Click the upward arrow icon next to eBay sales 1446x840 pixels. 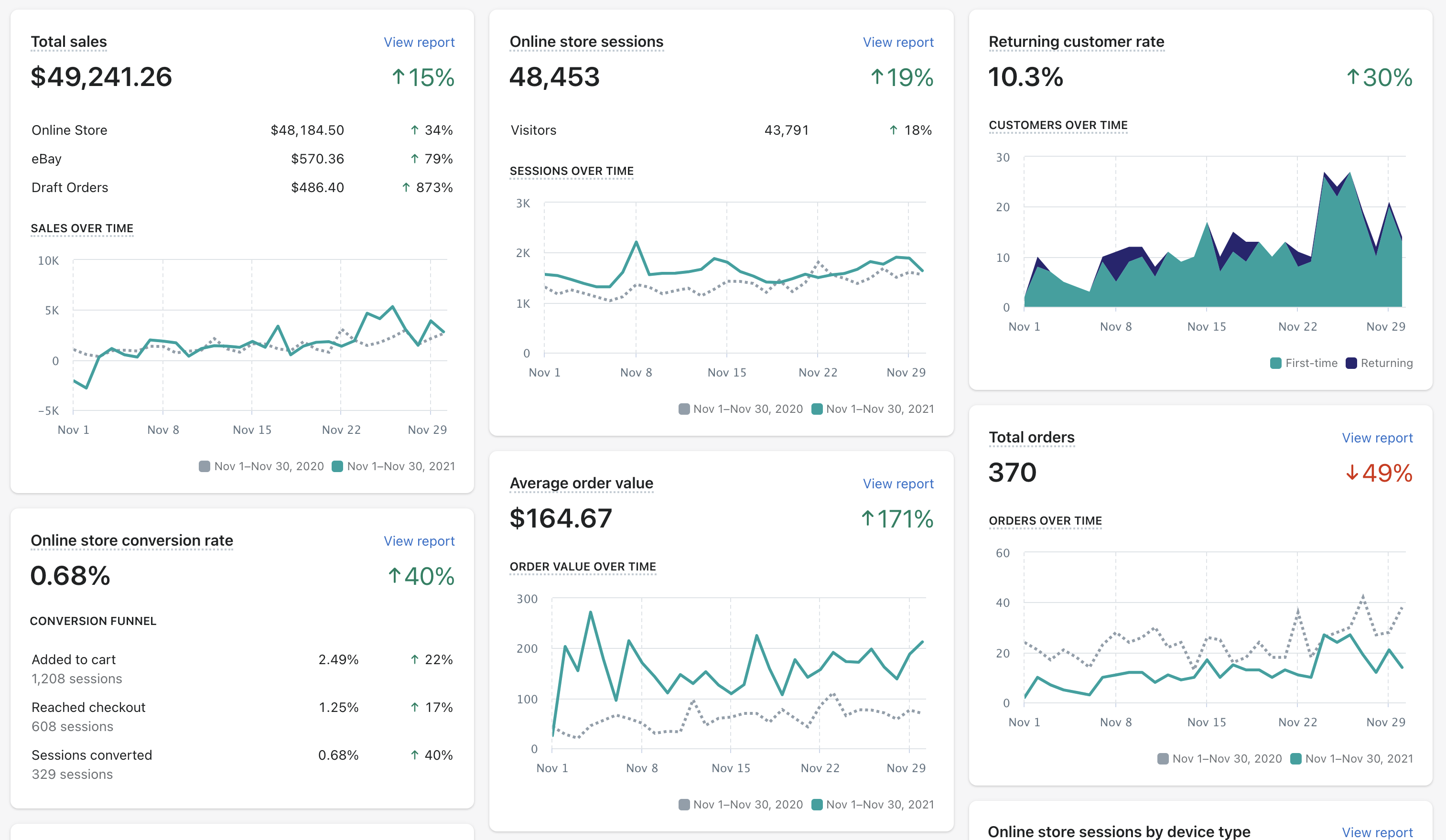pos(410,158)
